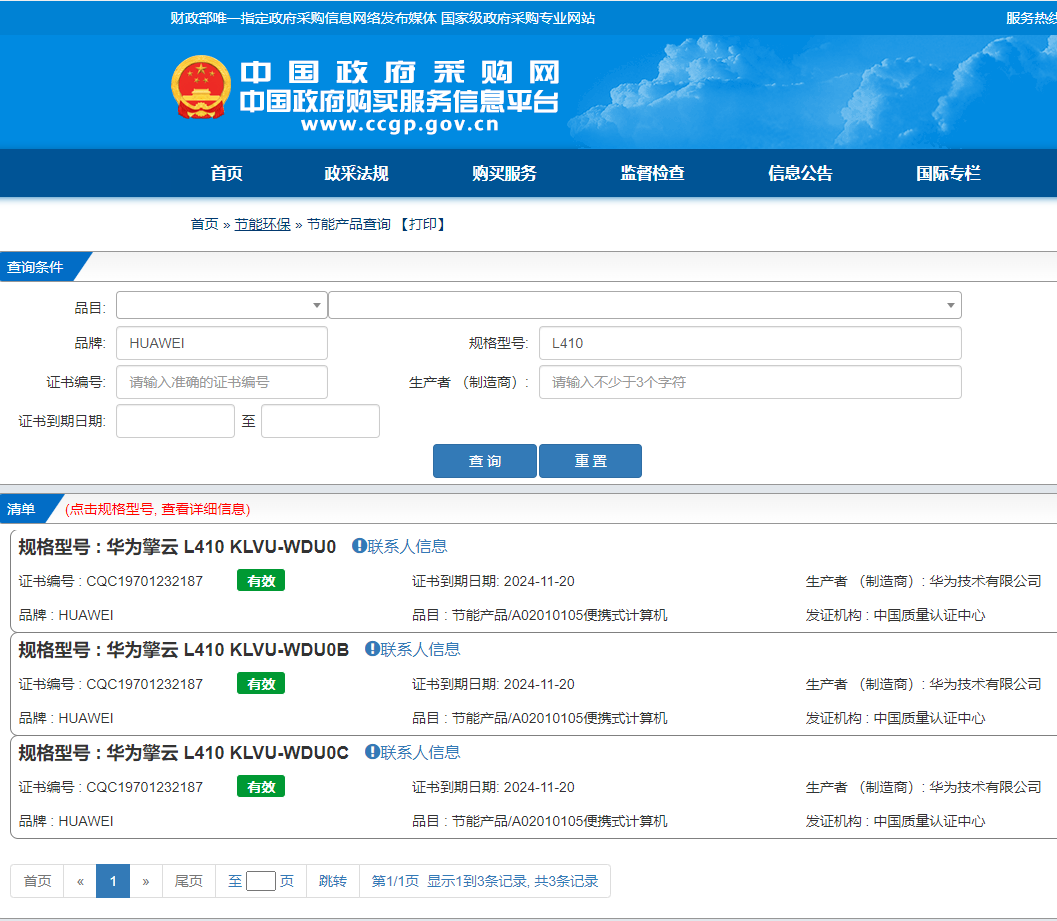
Task: Click the 【打印】 print link
Action: tap(421, 225)
